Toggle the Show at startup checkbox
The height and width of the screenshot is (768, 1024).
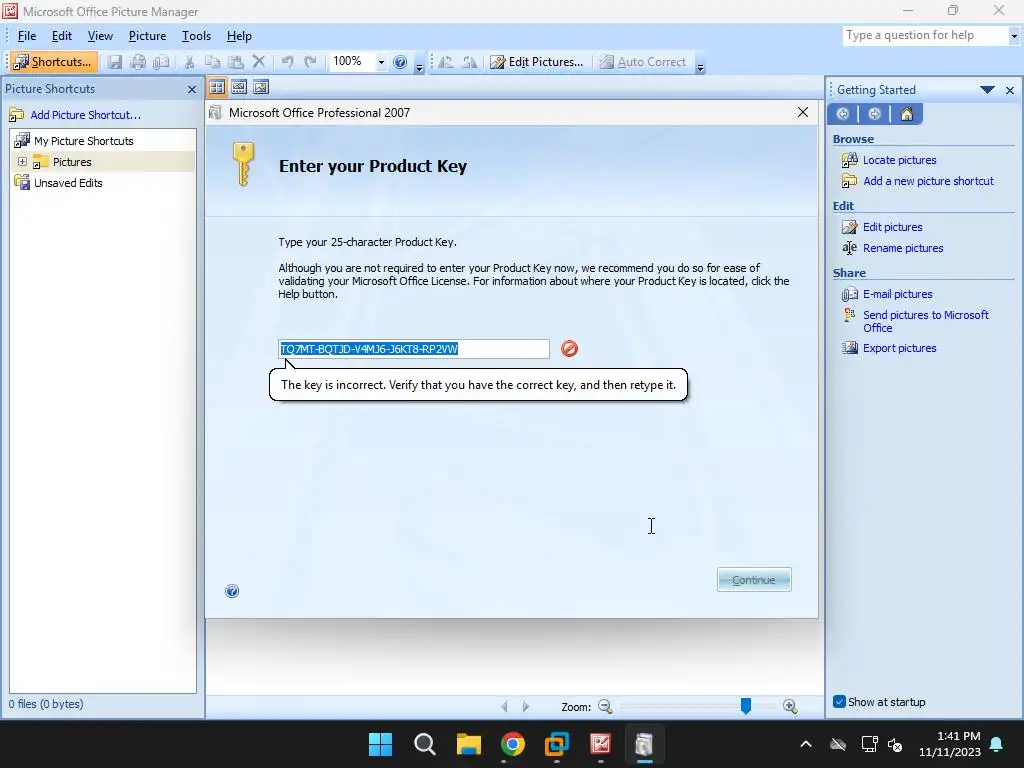839,702
